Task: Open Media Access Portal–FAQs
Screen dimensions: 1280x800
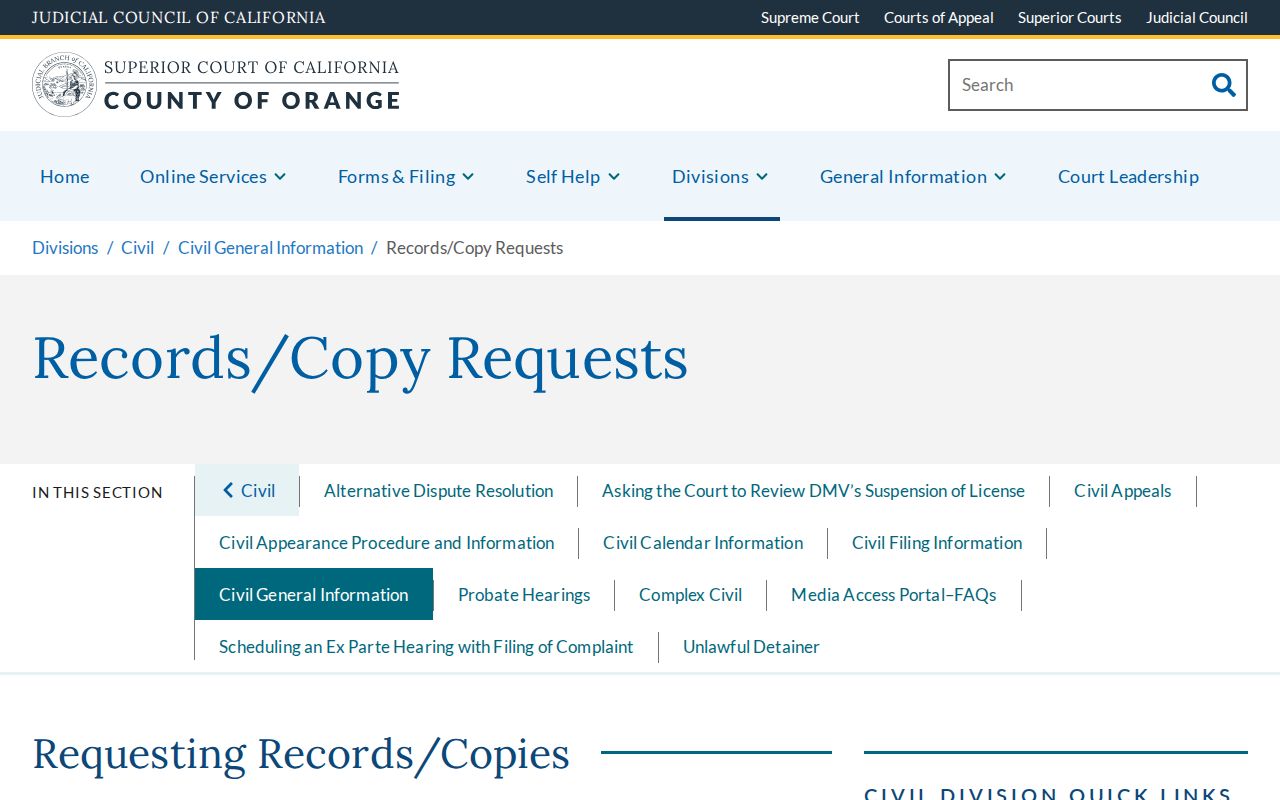Action: coord(894,594)
